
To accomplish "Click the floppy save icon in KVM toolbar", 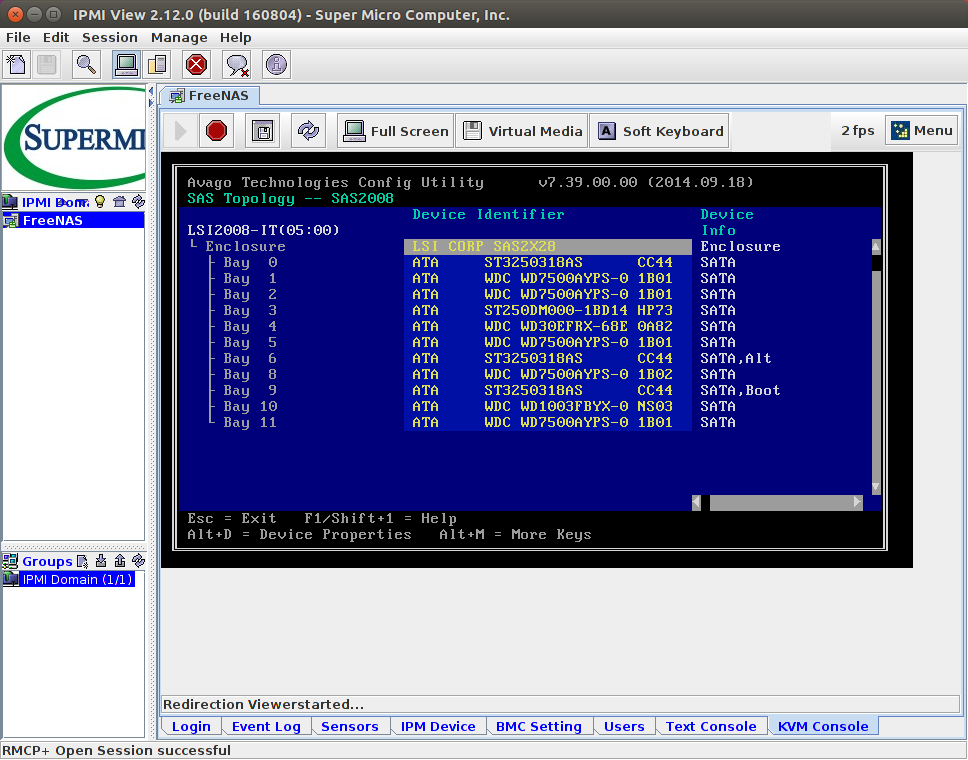I will point(263,131).
